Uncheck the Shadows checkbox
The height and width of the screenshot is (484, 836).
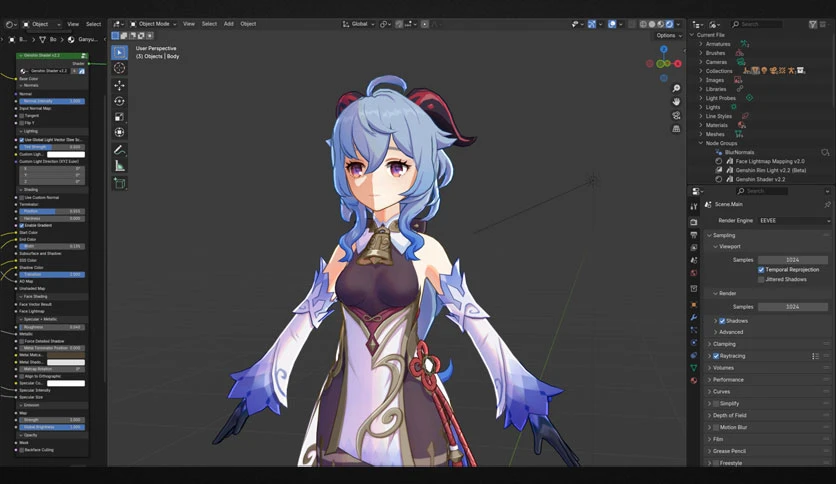pos(722,321)
